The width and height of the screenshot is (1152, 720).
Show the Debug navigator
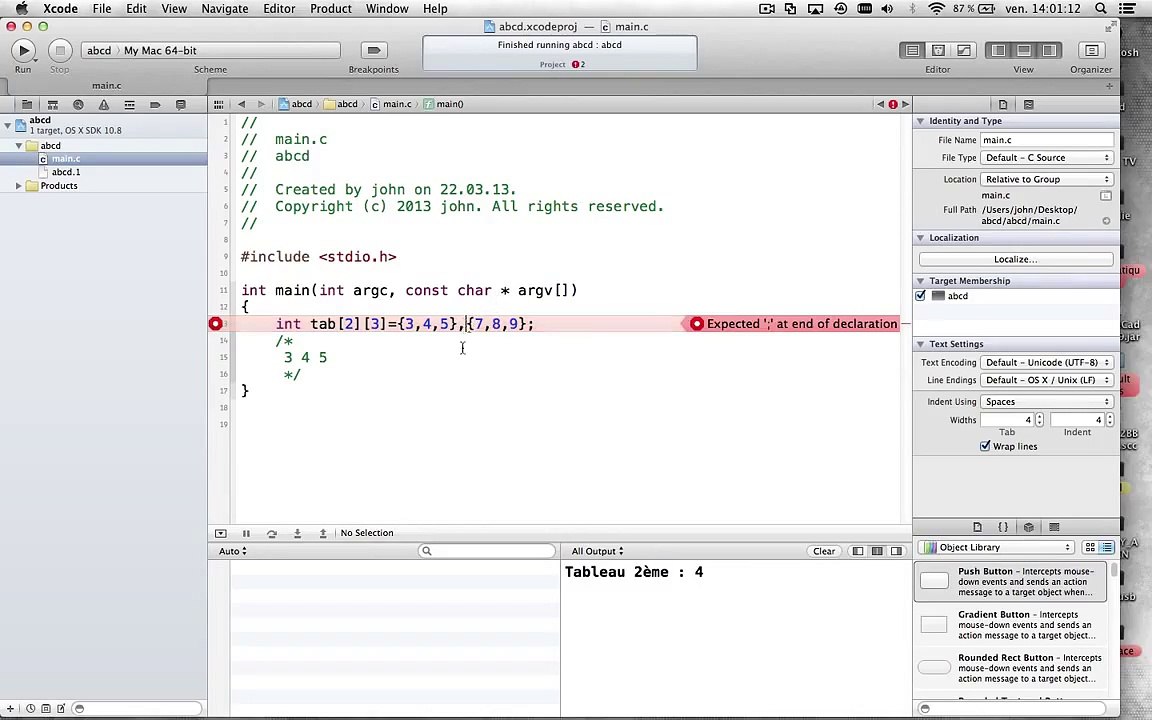[129, 104]
